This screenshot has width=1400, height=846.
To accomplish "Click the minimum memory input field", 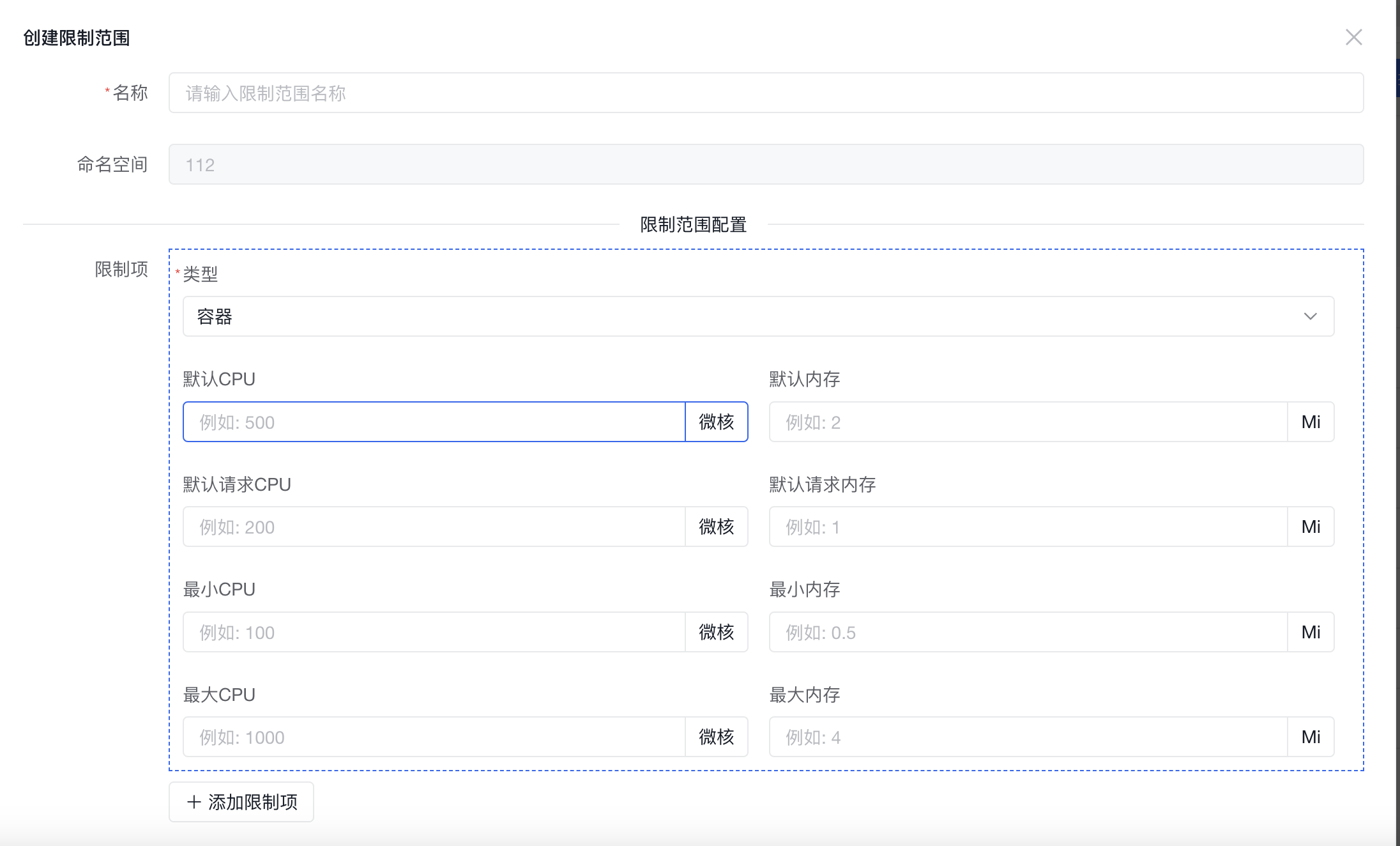I will pos(1028,632).
